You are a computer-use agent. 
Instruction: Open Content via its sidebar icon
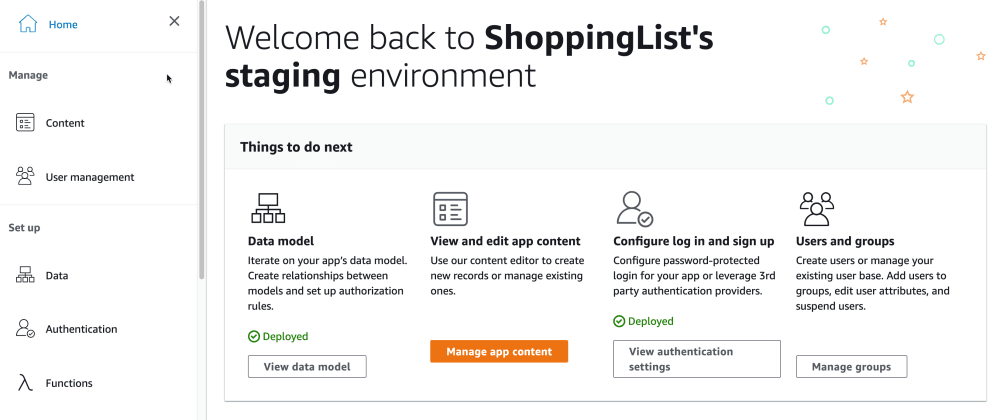click(25, 123)
